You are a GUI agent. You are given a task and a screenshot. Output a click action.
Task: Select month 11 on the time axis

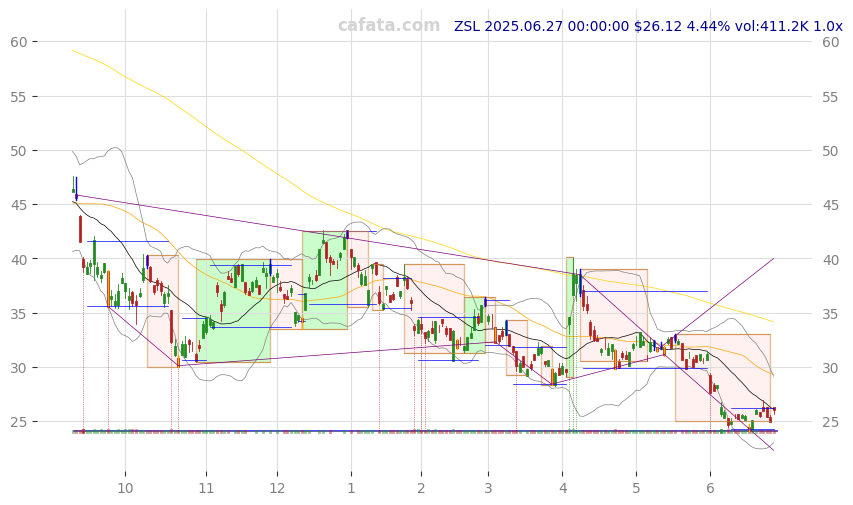(x=206, y=488)
